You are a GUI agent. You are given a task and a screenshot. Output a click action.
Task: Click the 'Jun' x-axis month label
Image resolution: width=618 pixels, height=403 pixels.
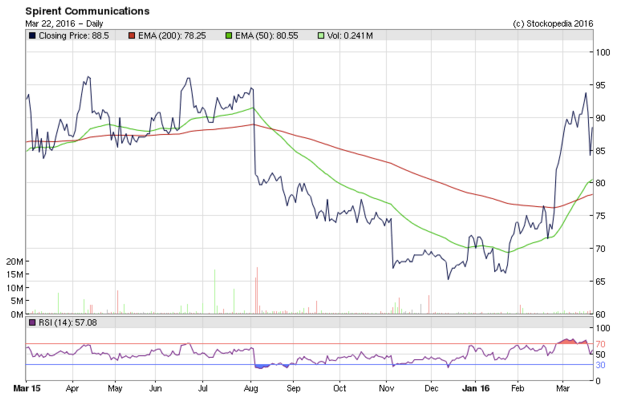(x=155, y=388)
